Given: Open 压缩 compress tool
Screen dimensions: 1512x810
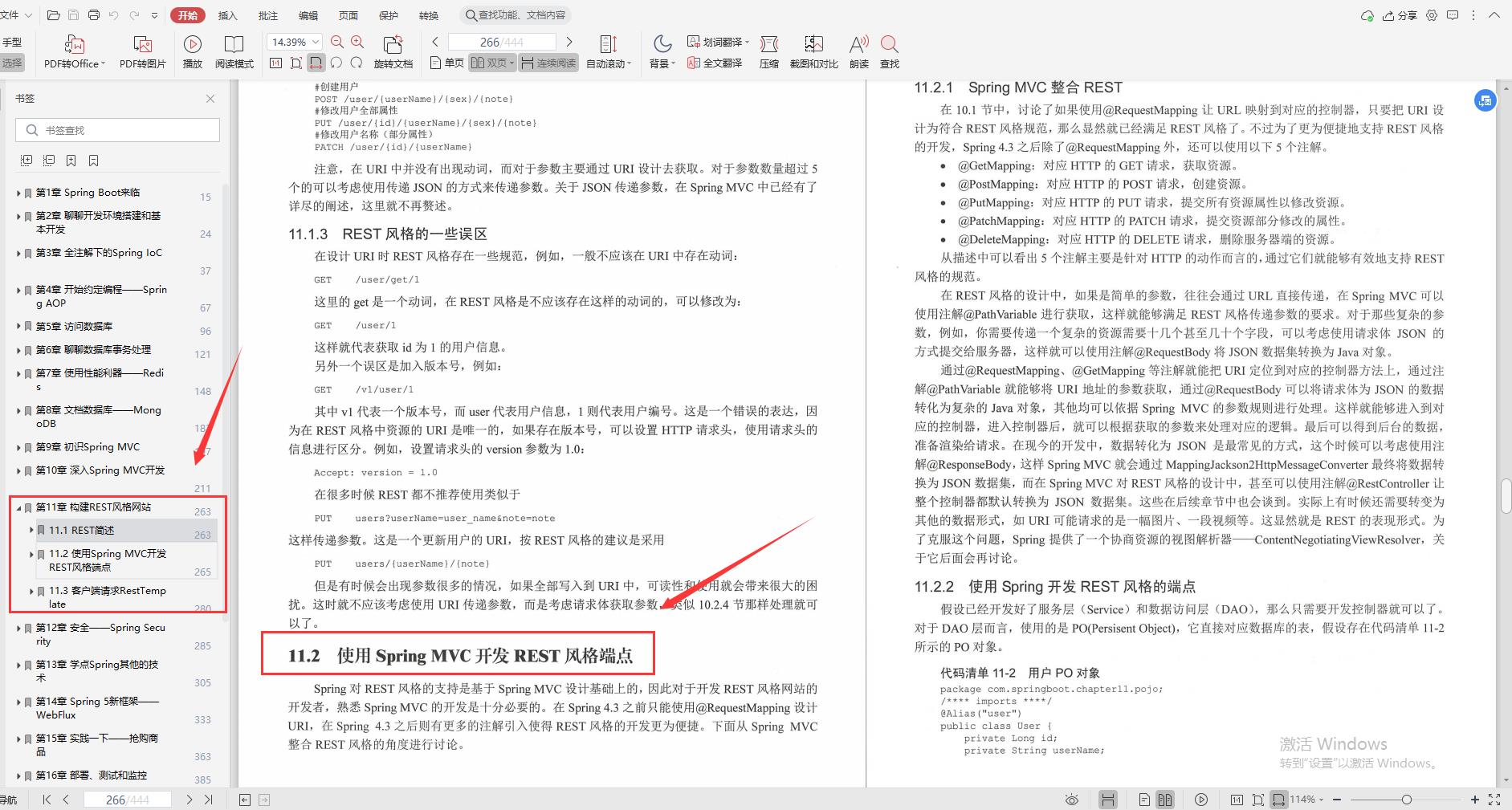Looking at the screenshot, I should (769, 52).
